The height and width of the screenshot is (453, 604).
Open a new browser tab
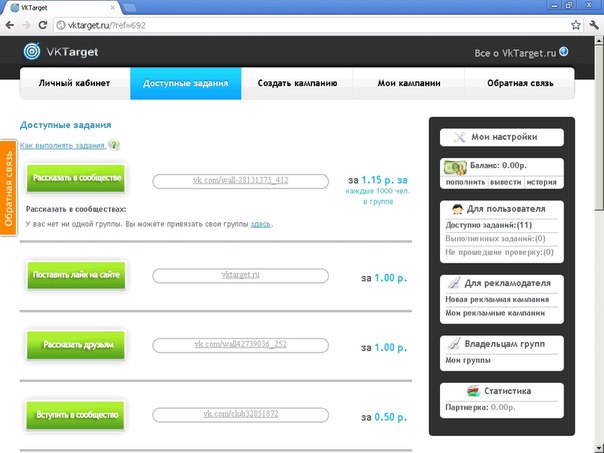(129, 7)
